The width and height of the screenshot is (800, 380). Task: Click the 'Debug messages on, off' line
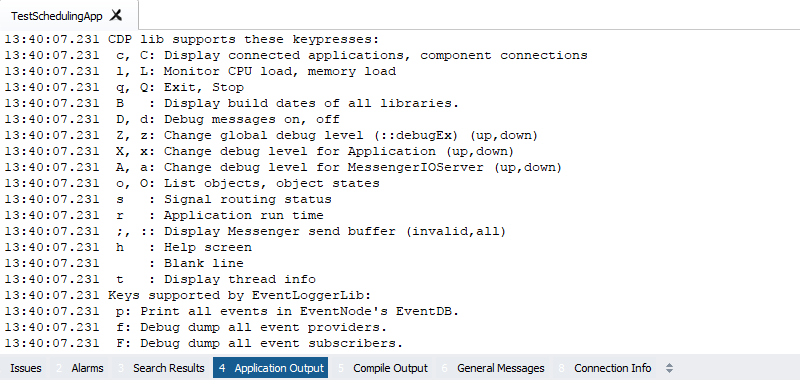click(x=172, y=119)
